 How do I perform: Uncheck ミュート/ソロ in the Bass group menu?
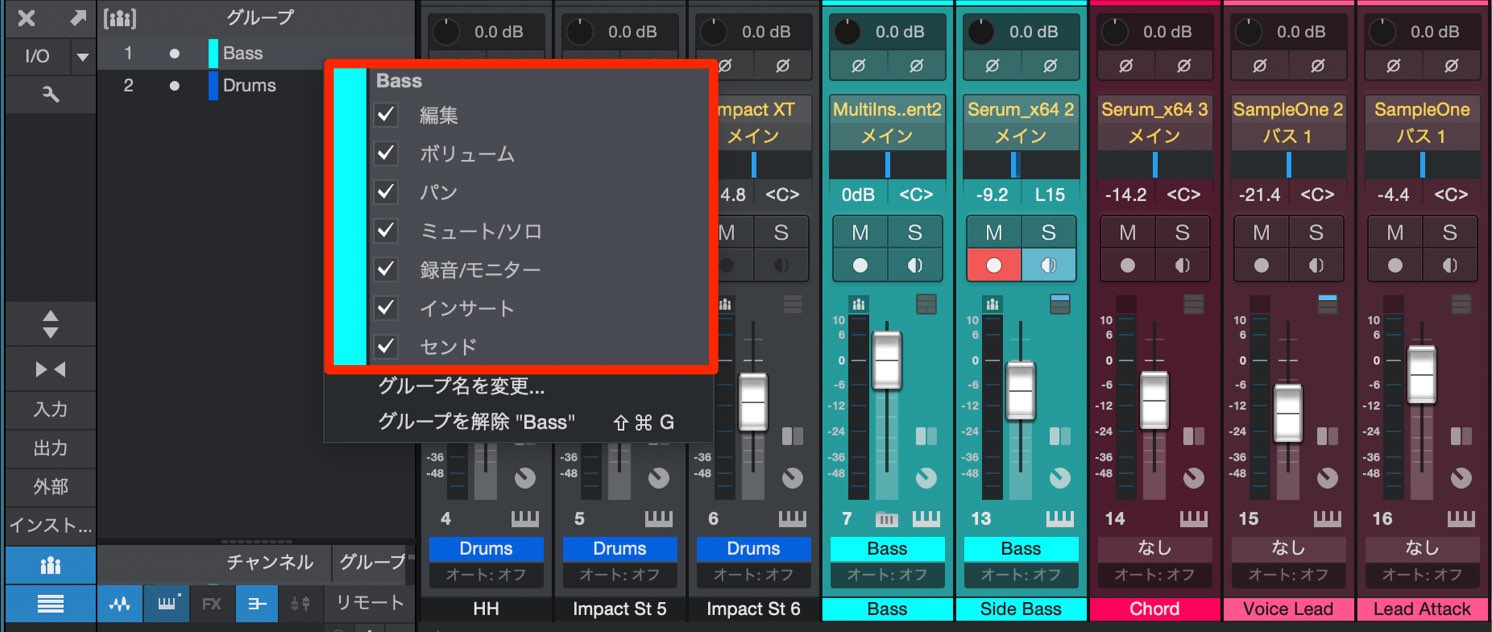(386, 231)
